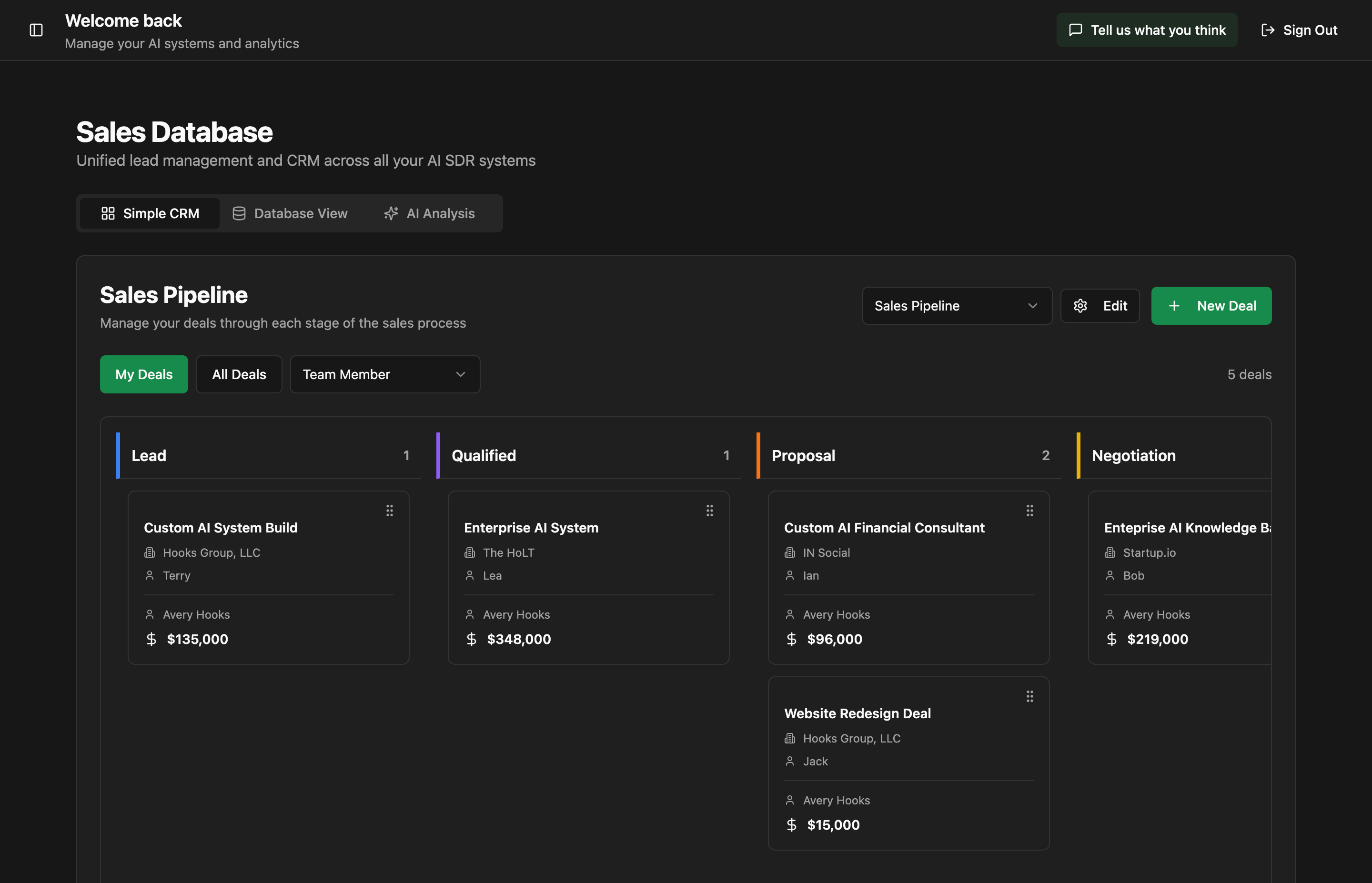This screenshot has width=1372, height=883.
Task: Open the Sales Pipeline dropdown
Action: click(956, 306)
